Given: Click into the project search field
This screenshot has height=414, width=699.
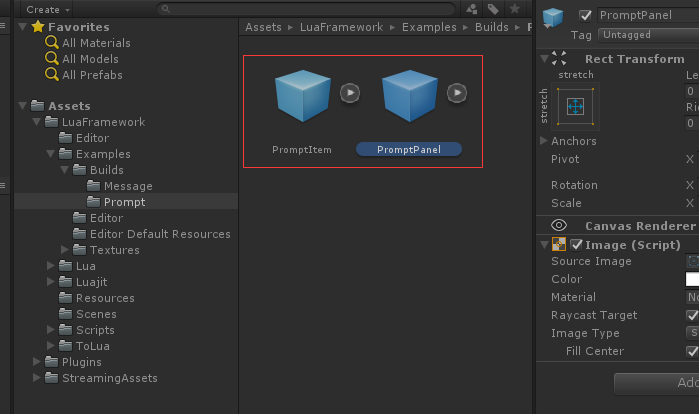Looking at the screenshot, I should [306, 9].
